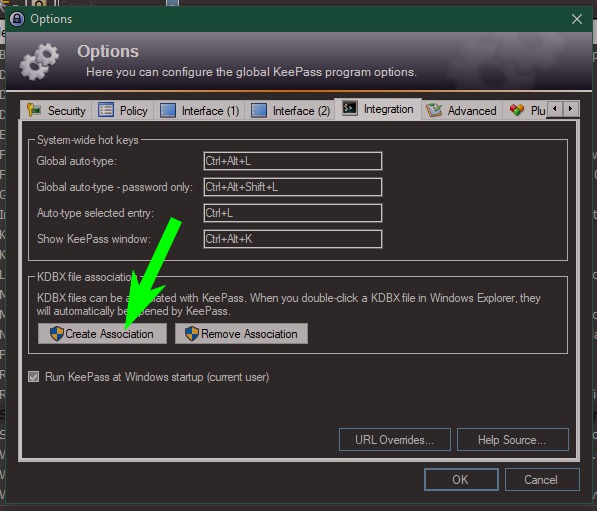Click the 'Auto-type selected entry:' label
The width and height of the screenshot is (597, 511).
click(x=95, y=213)
